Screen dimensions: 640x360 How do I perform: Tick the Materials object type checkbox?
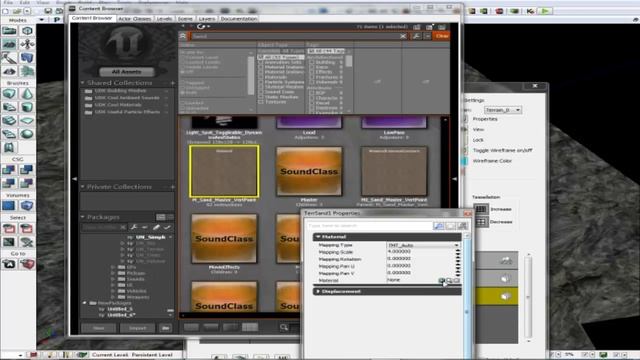click(x=261, y=77)
